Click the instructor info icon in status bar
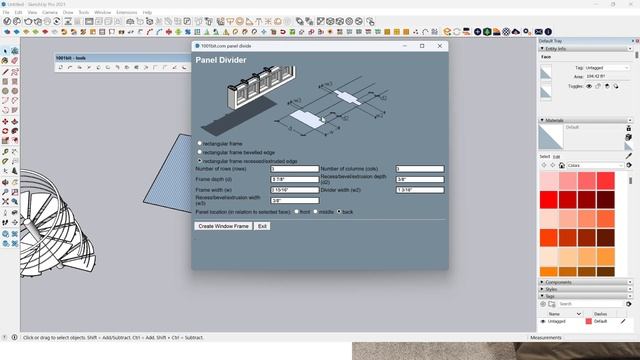The height and width of the screenshot is (360, 640). (x=14, y=338)
